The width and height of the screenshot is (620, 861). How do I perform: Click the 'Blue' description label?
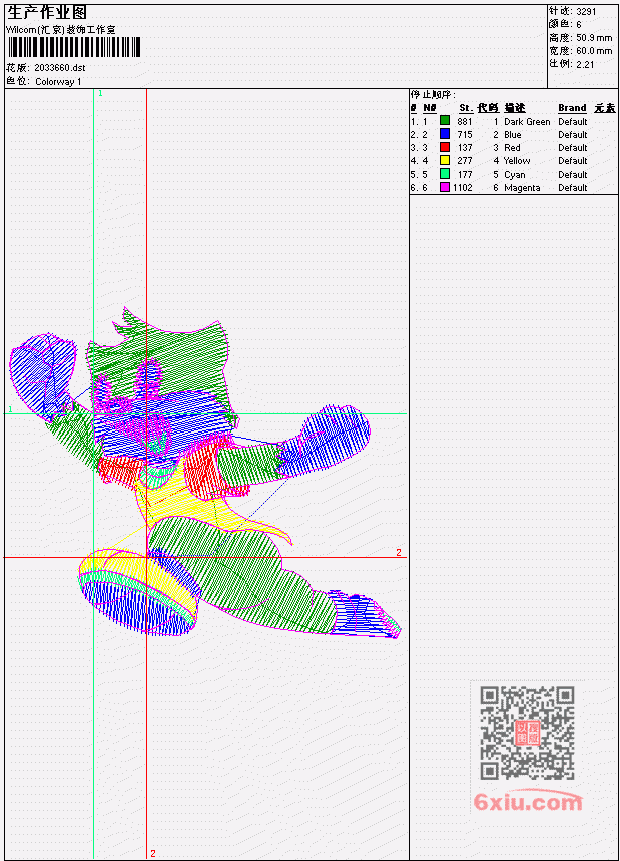click(x=513, y=135)
